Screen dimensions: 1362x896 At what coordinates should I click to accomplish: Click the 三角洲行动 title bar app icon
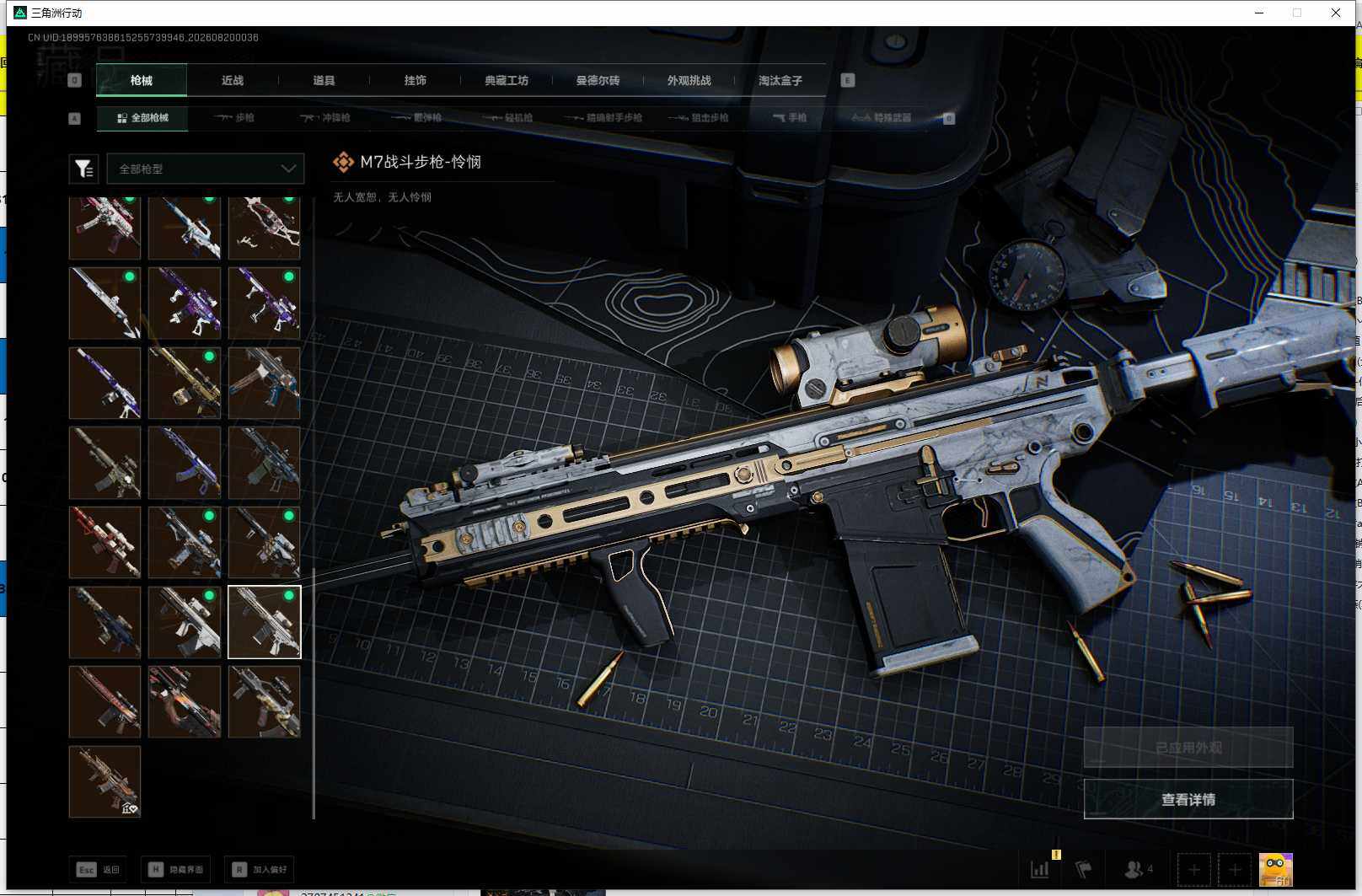[x=20, y=13]
